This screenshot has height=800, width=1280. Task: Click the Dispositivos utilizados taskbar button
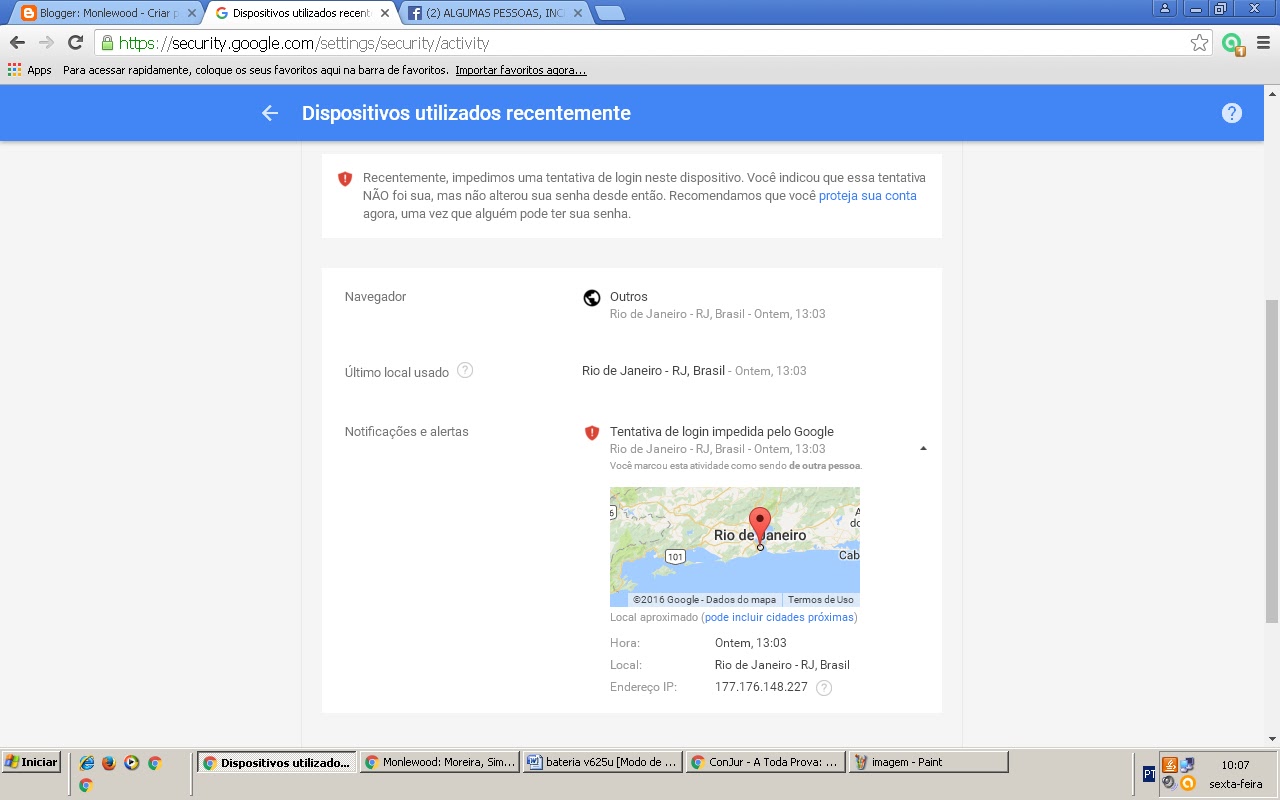277,762
